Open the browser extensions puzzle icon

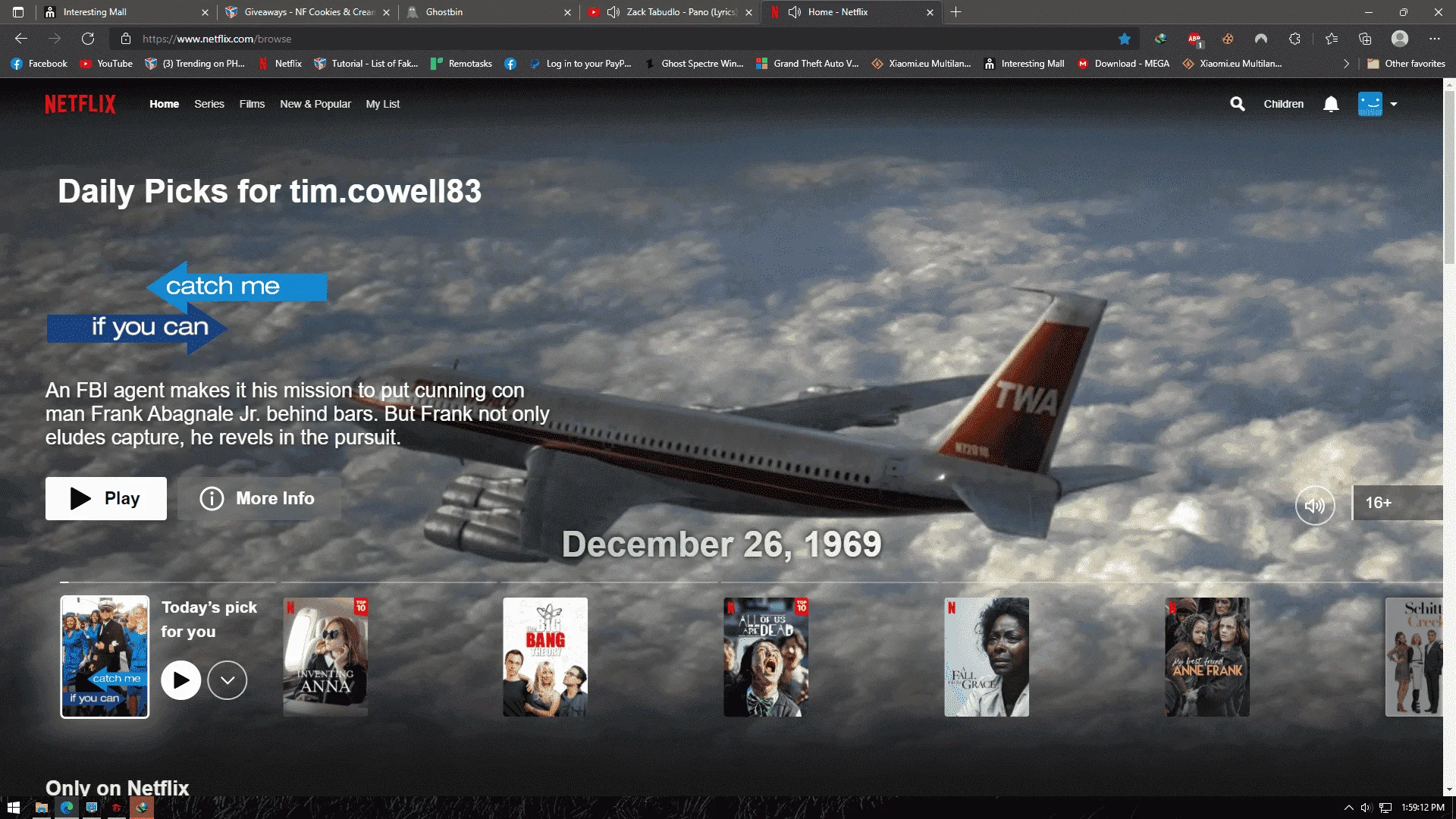click(1294, 39)
